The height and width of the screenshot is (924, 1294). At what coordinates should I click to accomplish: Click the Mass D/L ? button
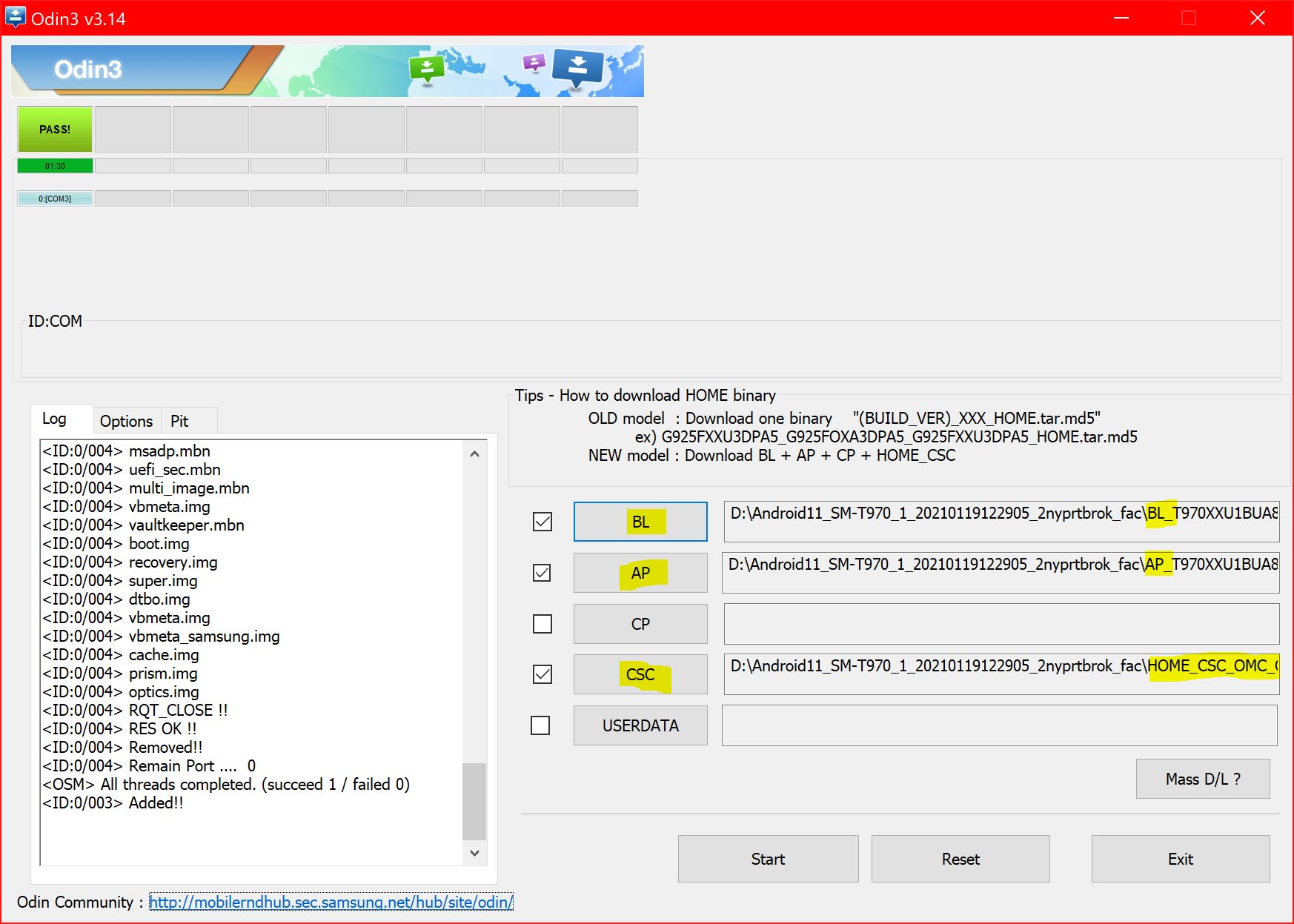click(x=1203, y=779)
